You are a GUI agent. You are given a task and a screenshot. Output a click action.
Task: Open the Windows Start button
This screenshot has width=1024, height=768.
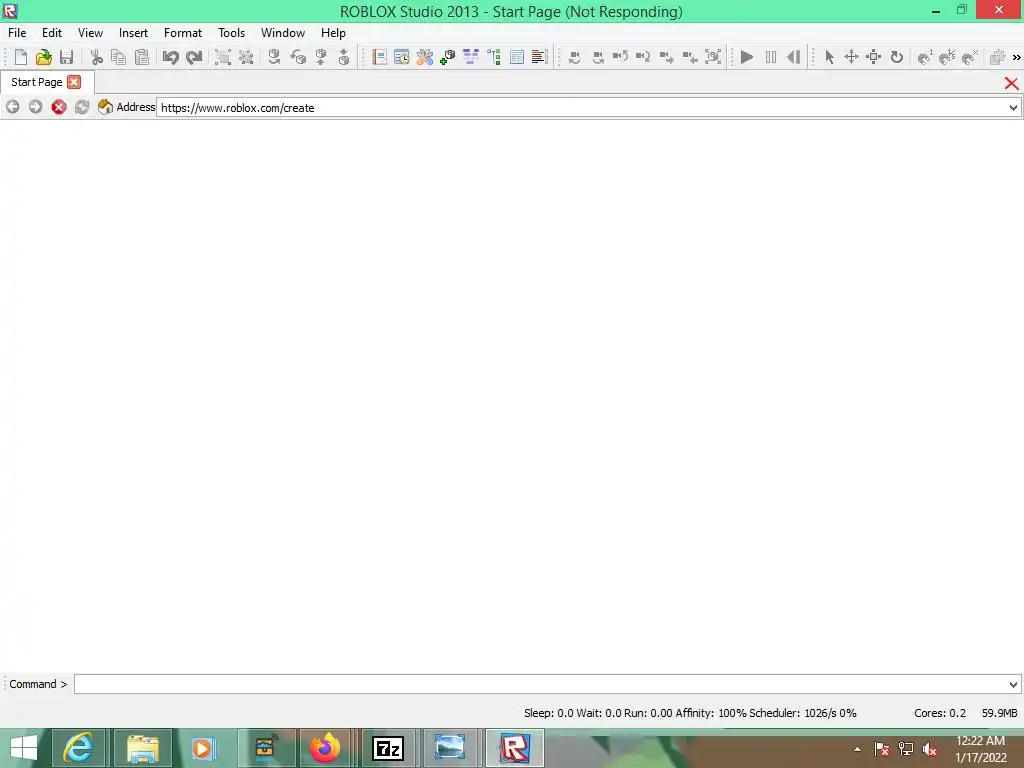point(24,748)
